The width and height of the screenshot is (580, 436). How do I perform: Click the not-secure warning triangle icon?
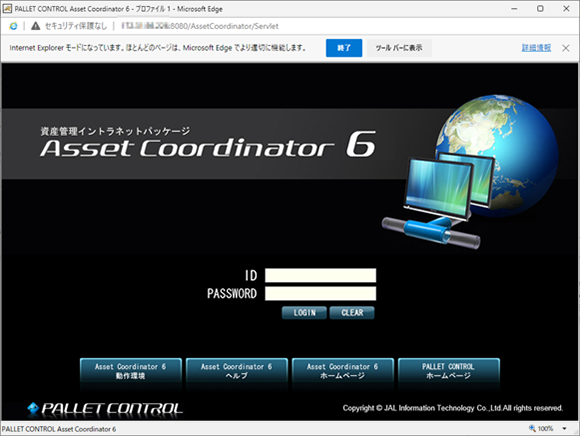click(36, 26)
